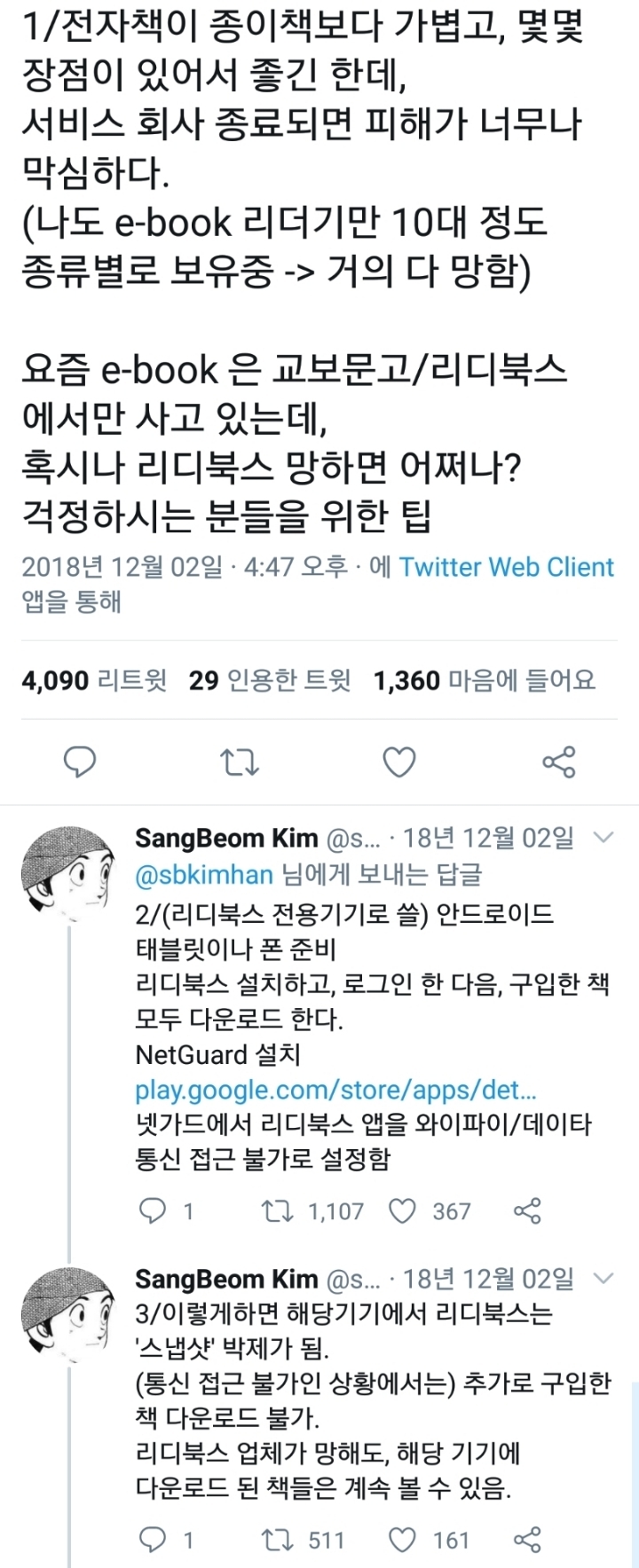The width and height of the screenshot is (639, 1568).
Task: Open the Twitter Web Client source link
Action: pos(506,568)
